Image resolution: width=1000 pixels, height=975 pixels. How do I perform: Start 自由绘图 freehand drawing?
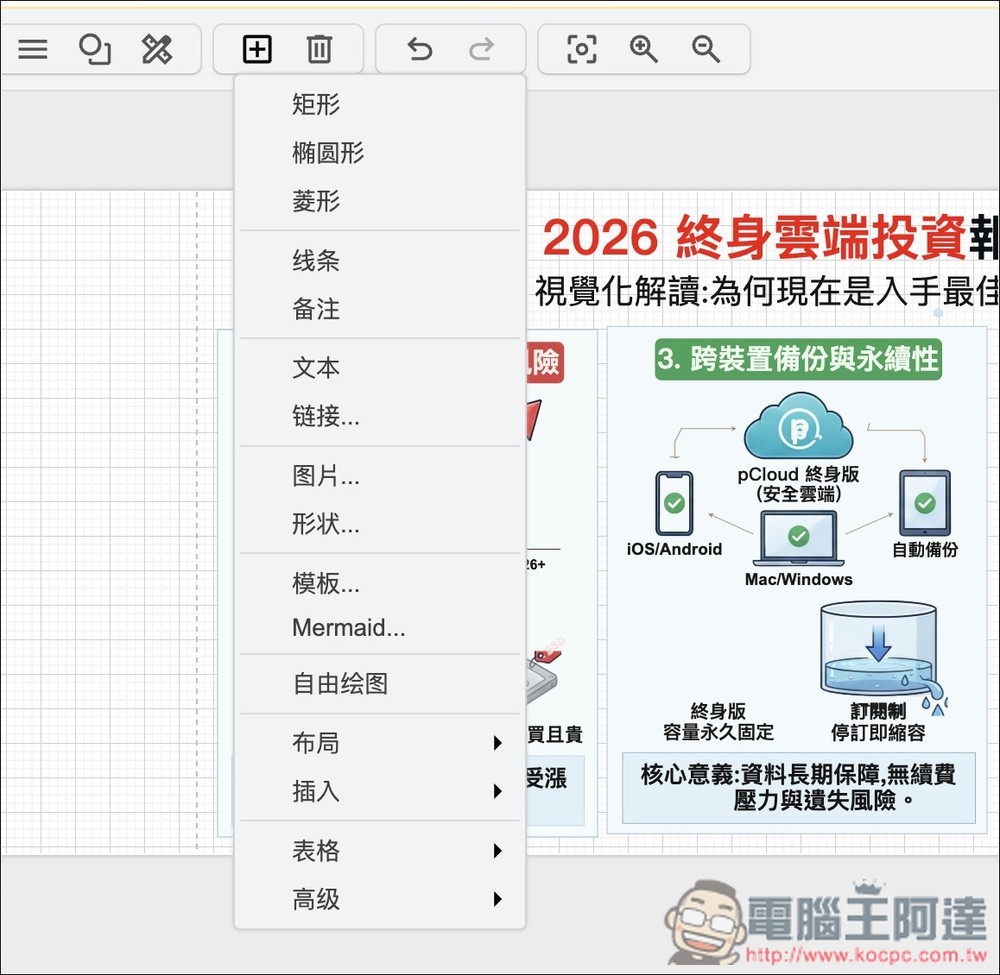point(340,684)
